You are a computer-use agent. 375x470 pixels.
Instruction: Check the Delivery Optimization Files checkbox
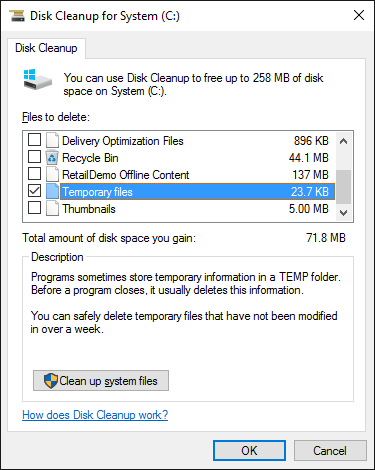pos(34,140)
